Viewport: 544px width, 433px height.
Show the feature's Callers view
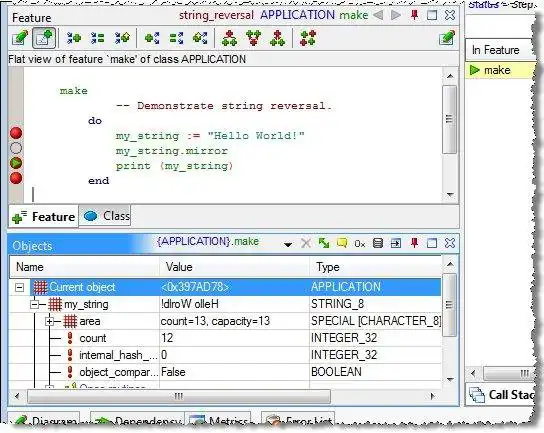point(74,38)
